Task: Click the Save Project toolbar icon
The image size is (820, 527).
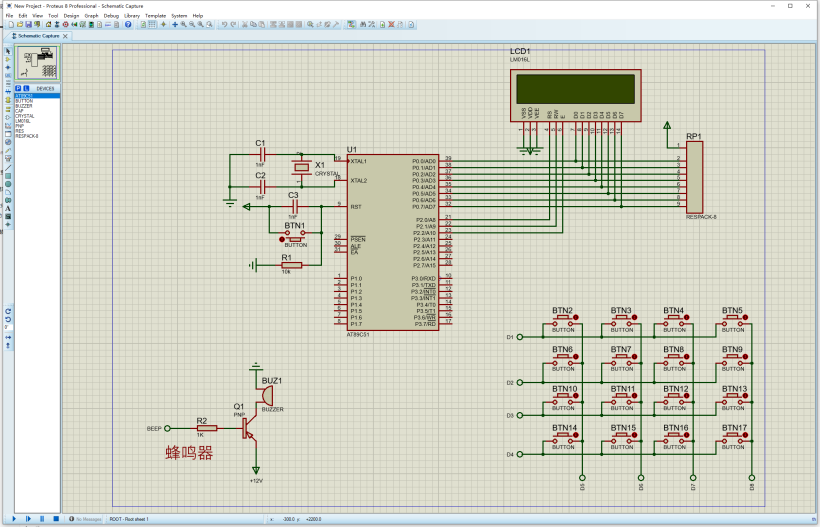Action: click(26, 24)
